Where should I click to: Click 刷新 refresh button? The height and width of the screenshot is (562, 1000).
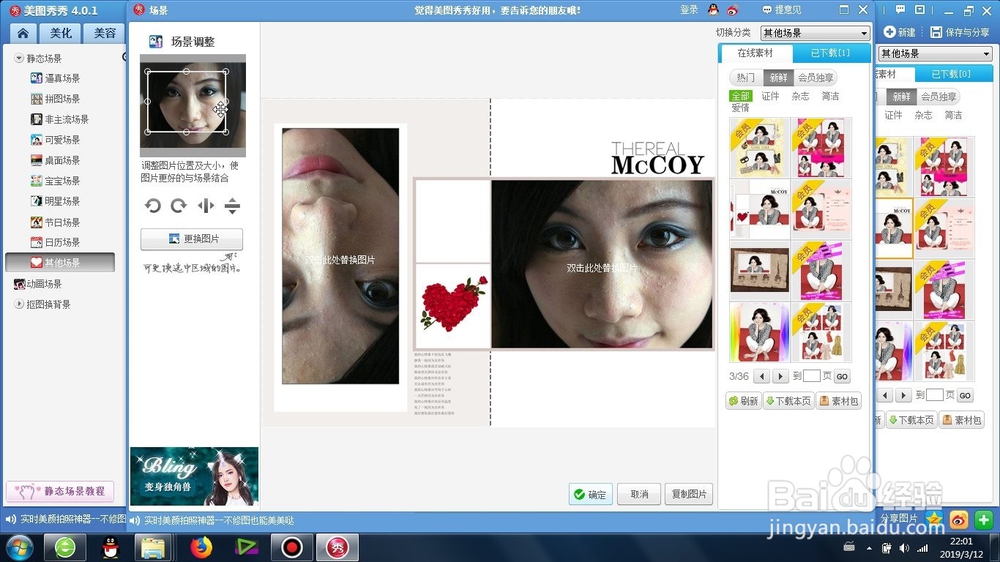tap(744, 401)
